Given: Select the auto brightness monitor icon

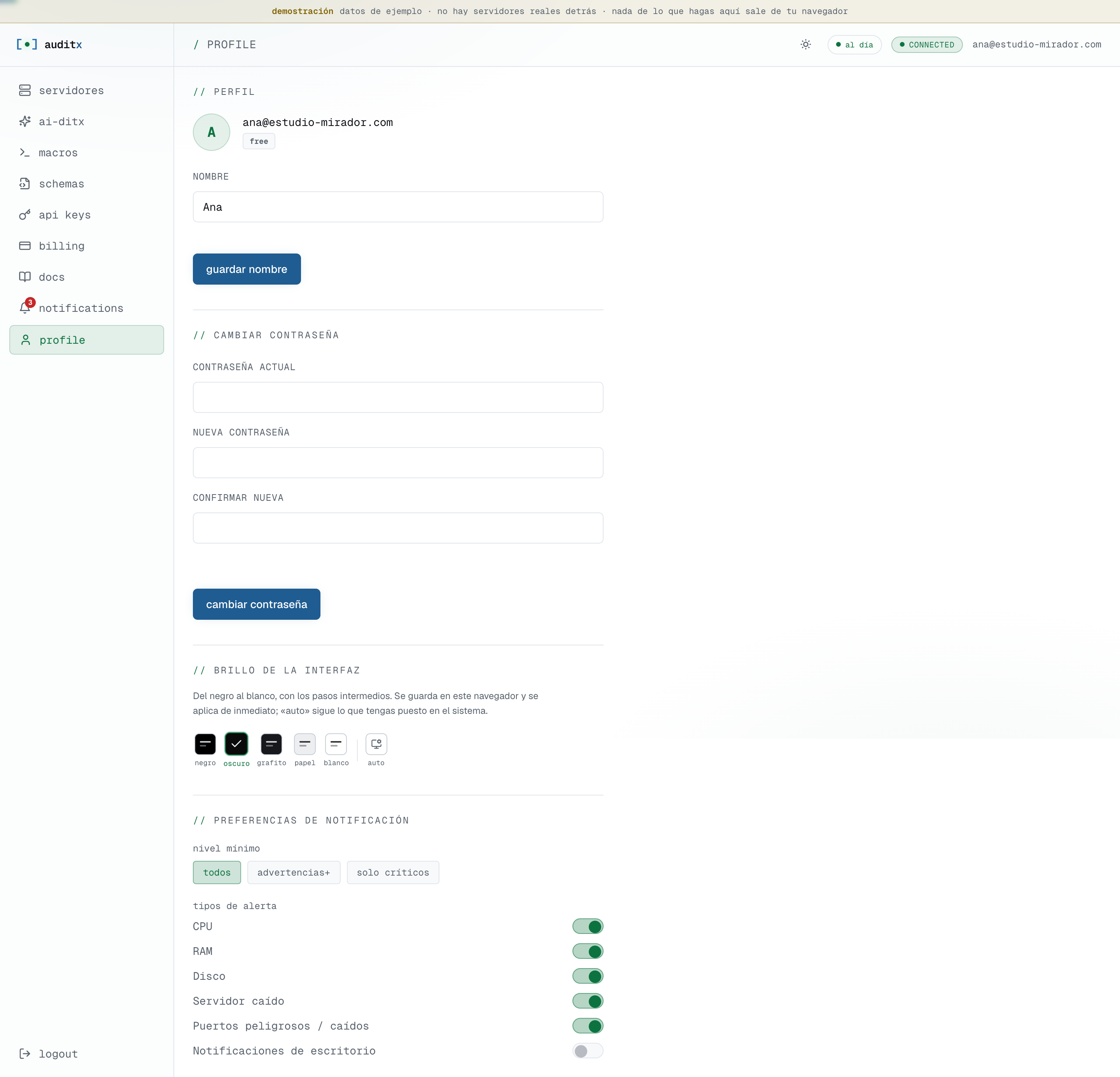Looking at the screenshot, I should (376, 744).
